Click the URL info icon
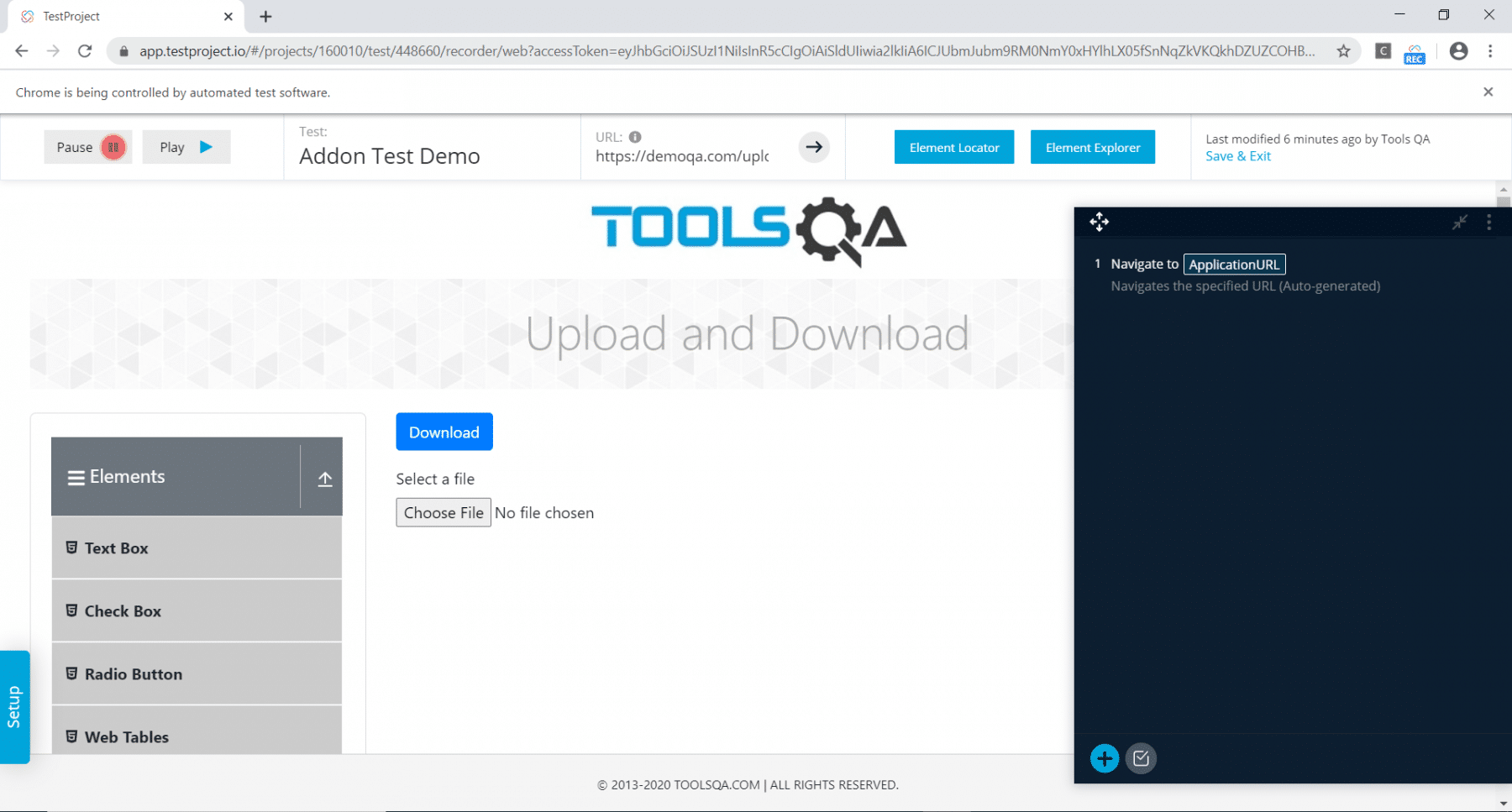Image resolution: width=1512 pixels, height=812 pixels. point(635,137)
